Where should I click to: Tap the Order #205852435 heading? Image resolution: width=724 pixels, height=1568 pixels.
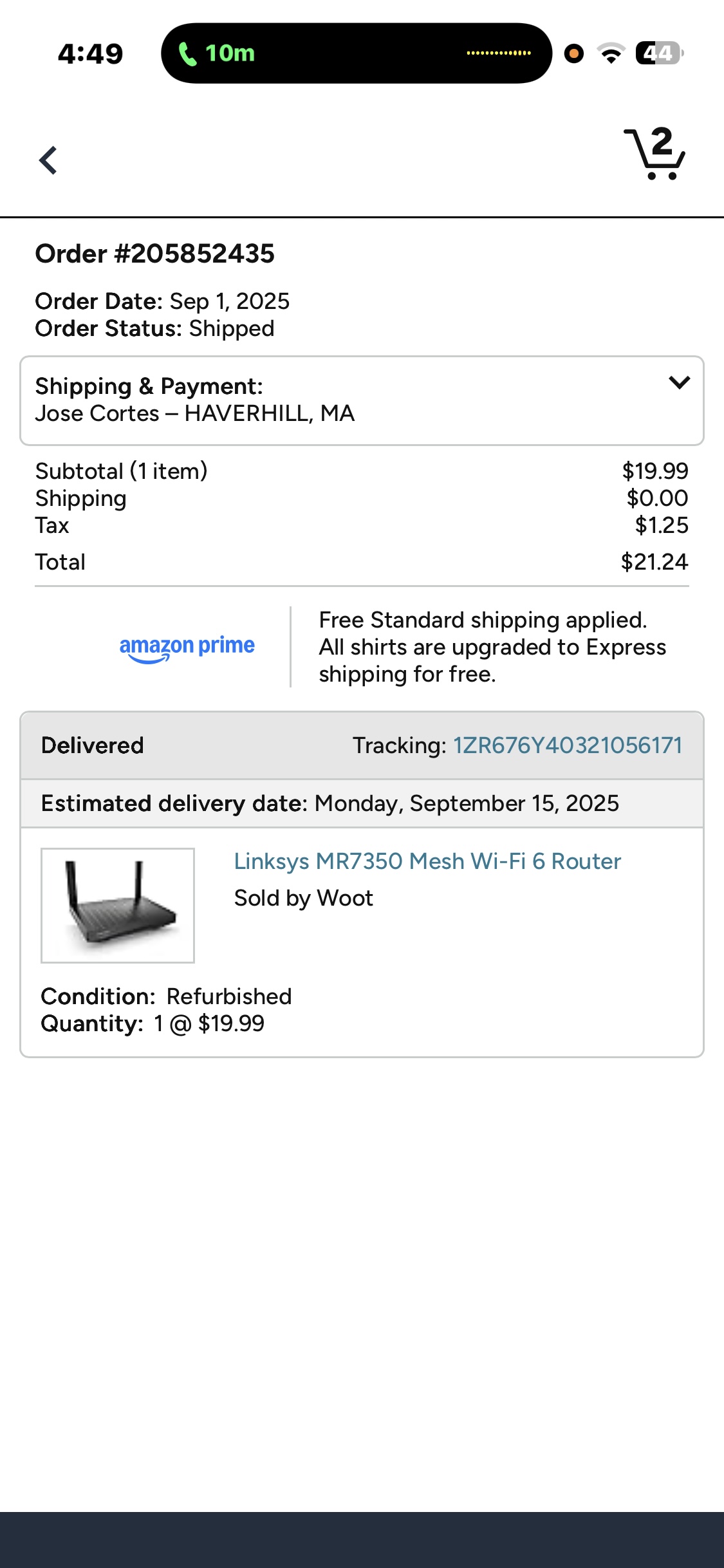pos(155,254)
